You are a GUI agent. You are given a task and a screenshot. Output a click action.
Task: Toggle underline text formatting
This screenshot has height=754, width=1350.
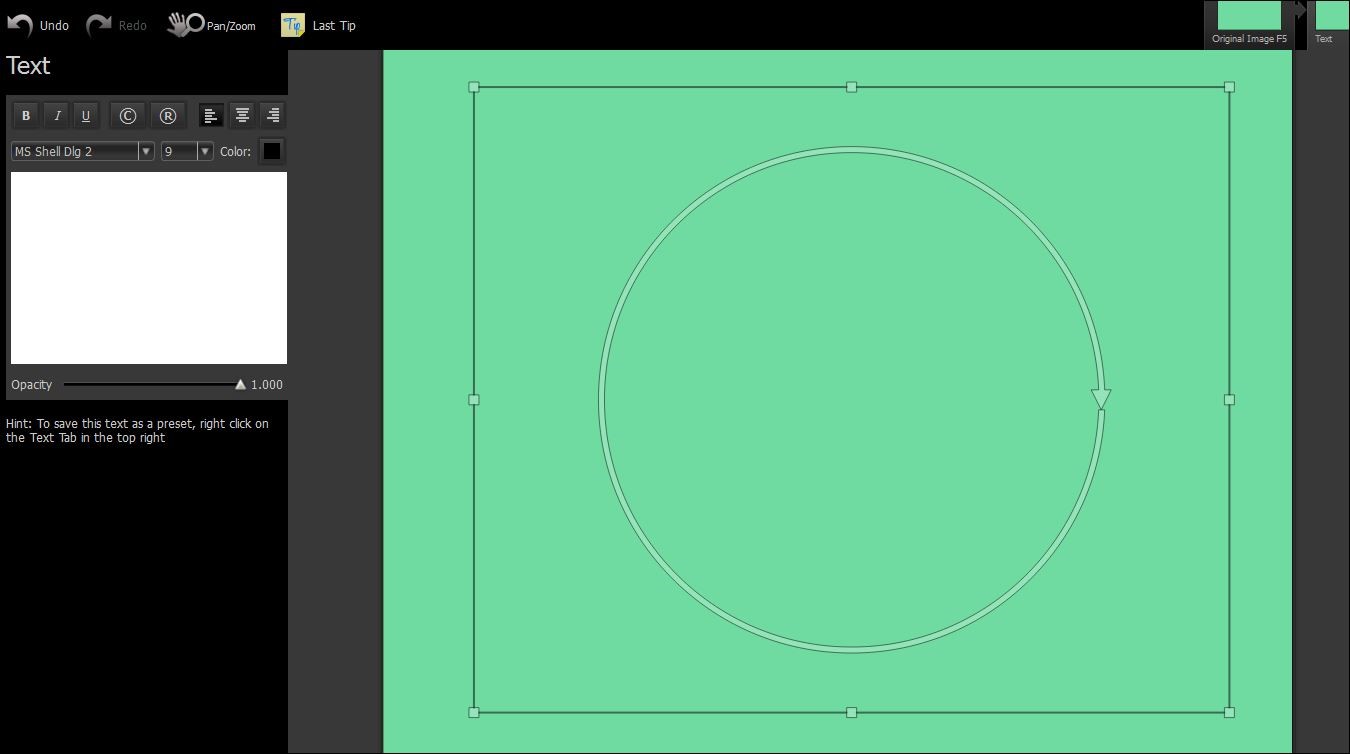86,116
